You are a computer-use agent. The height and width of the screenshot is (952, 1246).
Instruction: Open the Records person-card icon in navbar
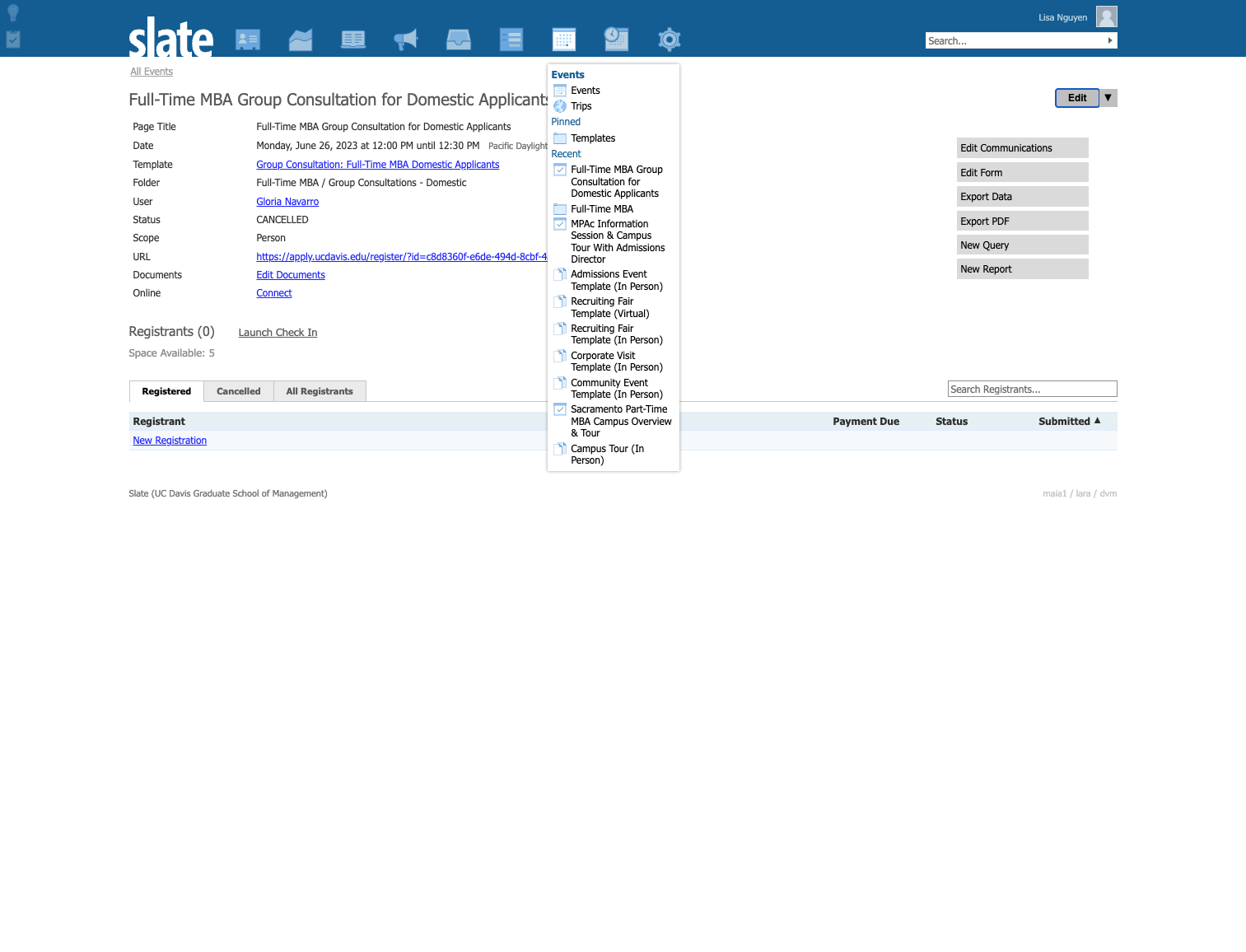coord(248,40)
